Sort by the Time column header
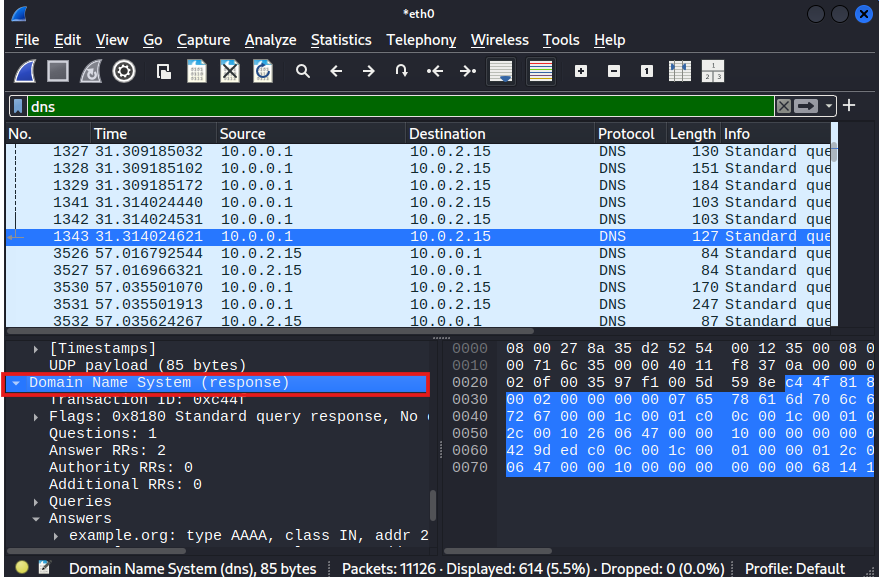The height and width of the screenshot is (577, 879). coord(153,133)
